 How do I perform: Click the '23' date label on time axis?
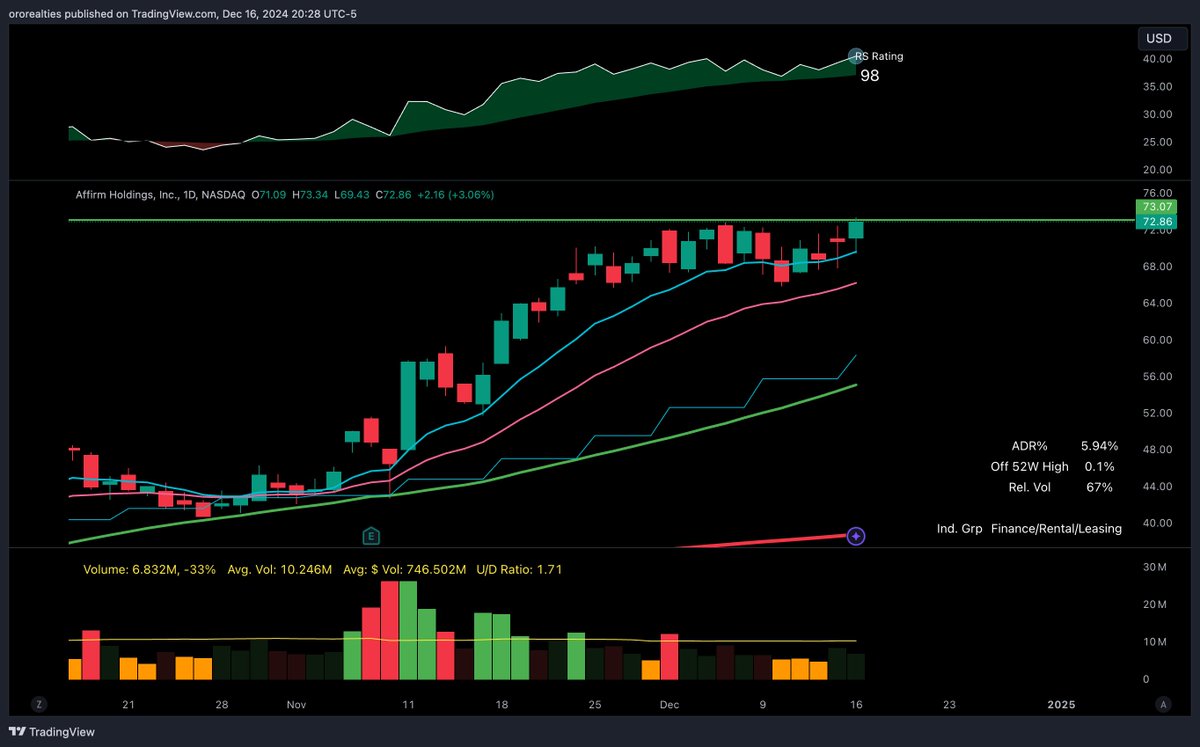point(949,705)
